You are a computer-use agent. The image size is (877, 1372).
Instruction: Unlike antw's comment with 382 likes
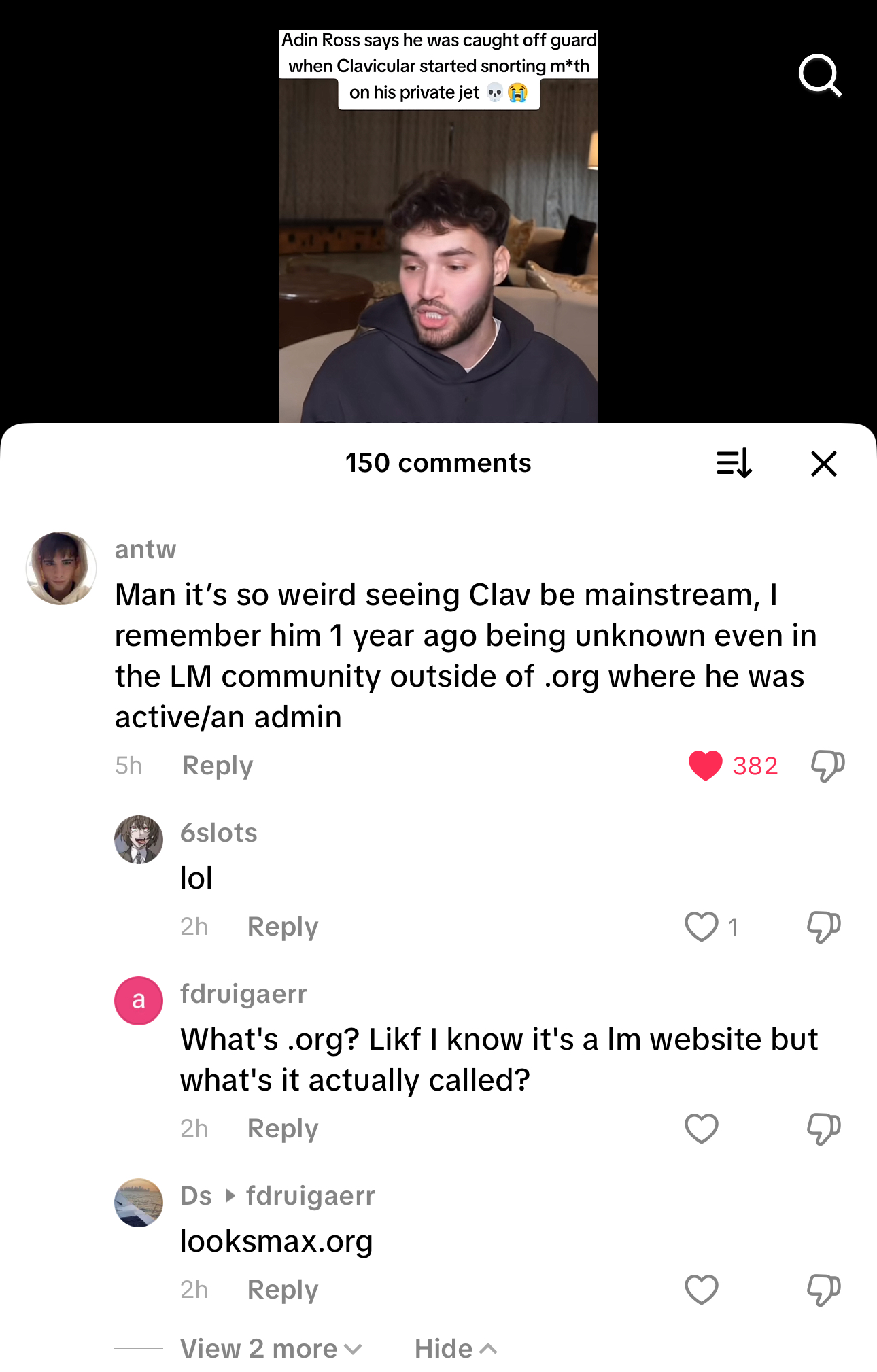(705, 766)
